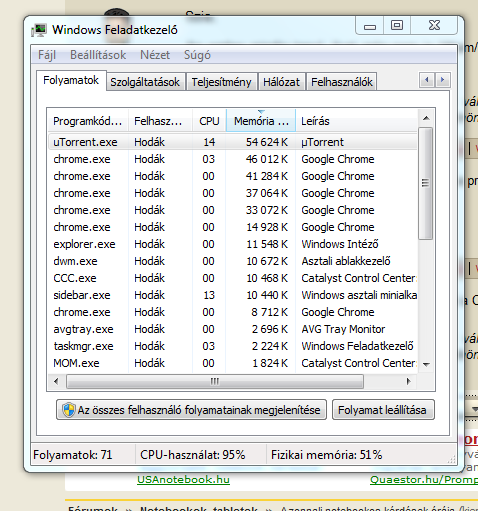Open the Súgó menu

[x=197, y=55]
